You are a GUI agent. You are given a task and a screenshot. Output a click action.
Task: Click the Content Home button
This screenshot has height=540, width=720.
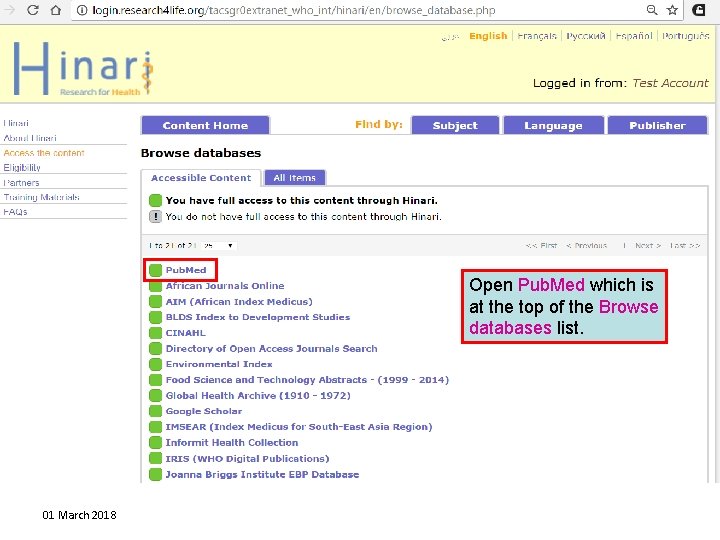205,125
